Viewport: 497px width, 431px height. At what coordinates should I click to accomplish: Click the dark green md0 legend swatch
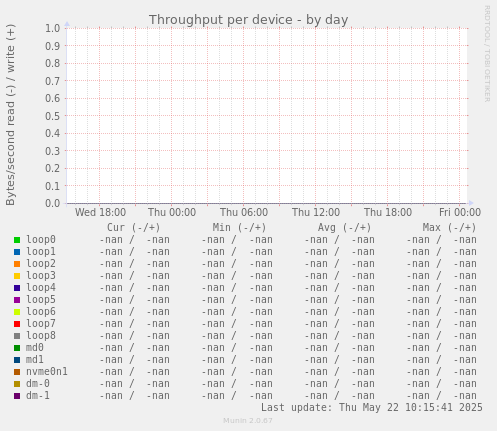(x=17, y=348)
